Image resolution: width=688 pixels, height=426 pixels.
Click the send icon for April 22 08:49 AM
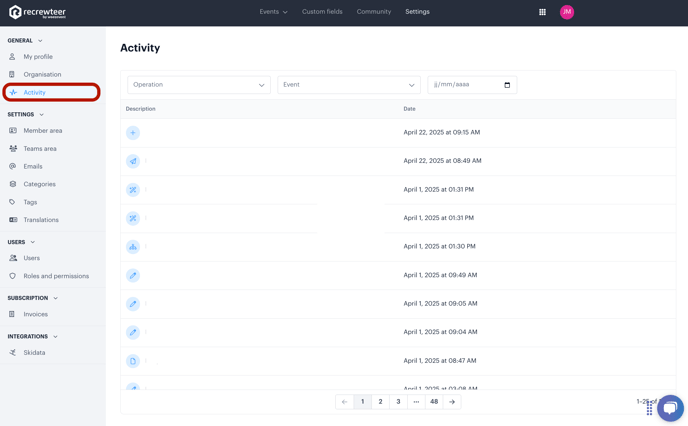[x=133, y=161]
